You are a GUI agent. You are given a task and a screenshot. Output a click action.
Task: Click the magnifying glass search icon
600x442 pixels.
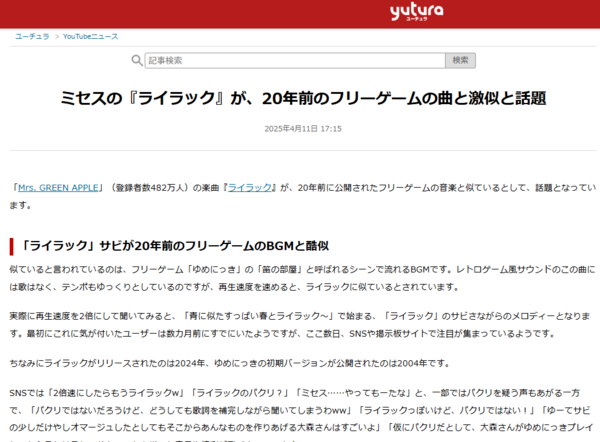(137, 60)
